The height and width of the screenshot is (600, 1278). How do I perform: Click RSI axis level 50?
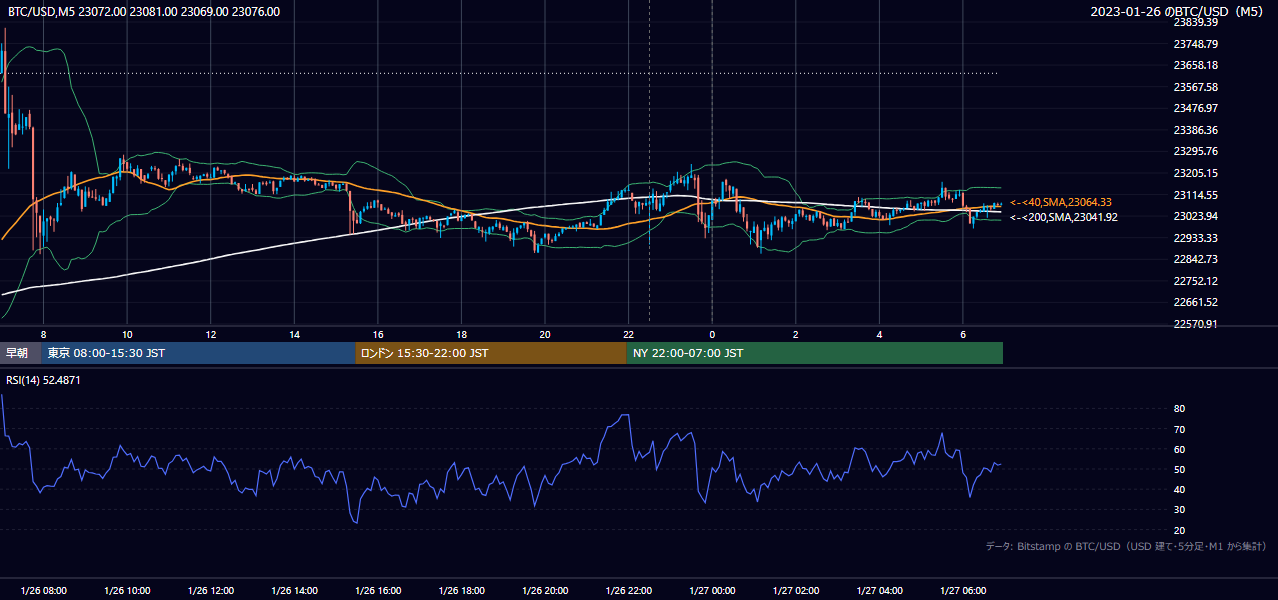tap(1179, 469)
